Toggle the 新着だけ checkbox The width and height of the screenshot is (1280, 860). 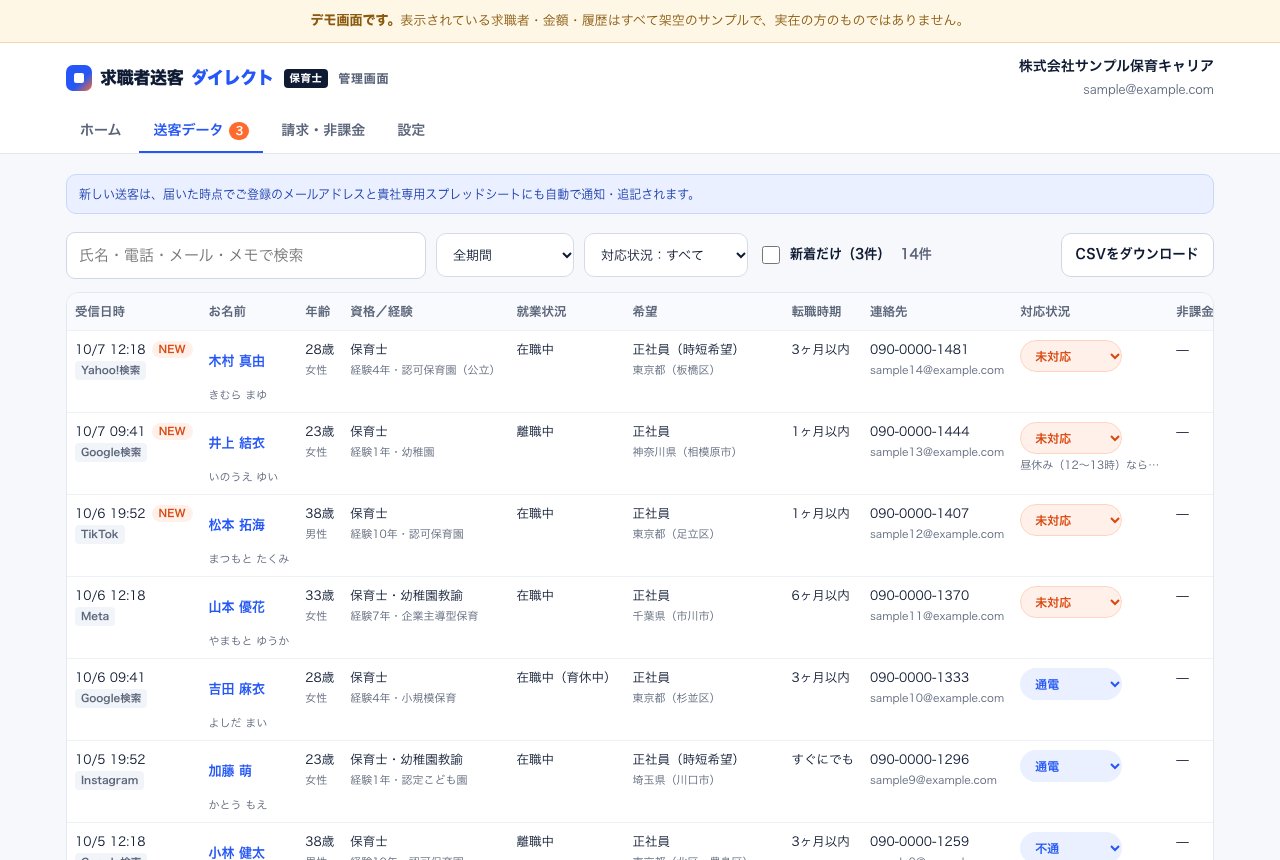tap(771, 255)
